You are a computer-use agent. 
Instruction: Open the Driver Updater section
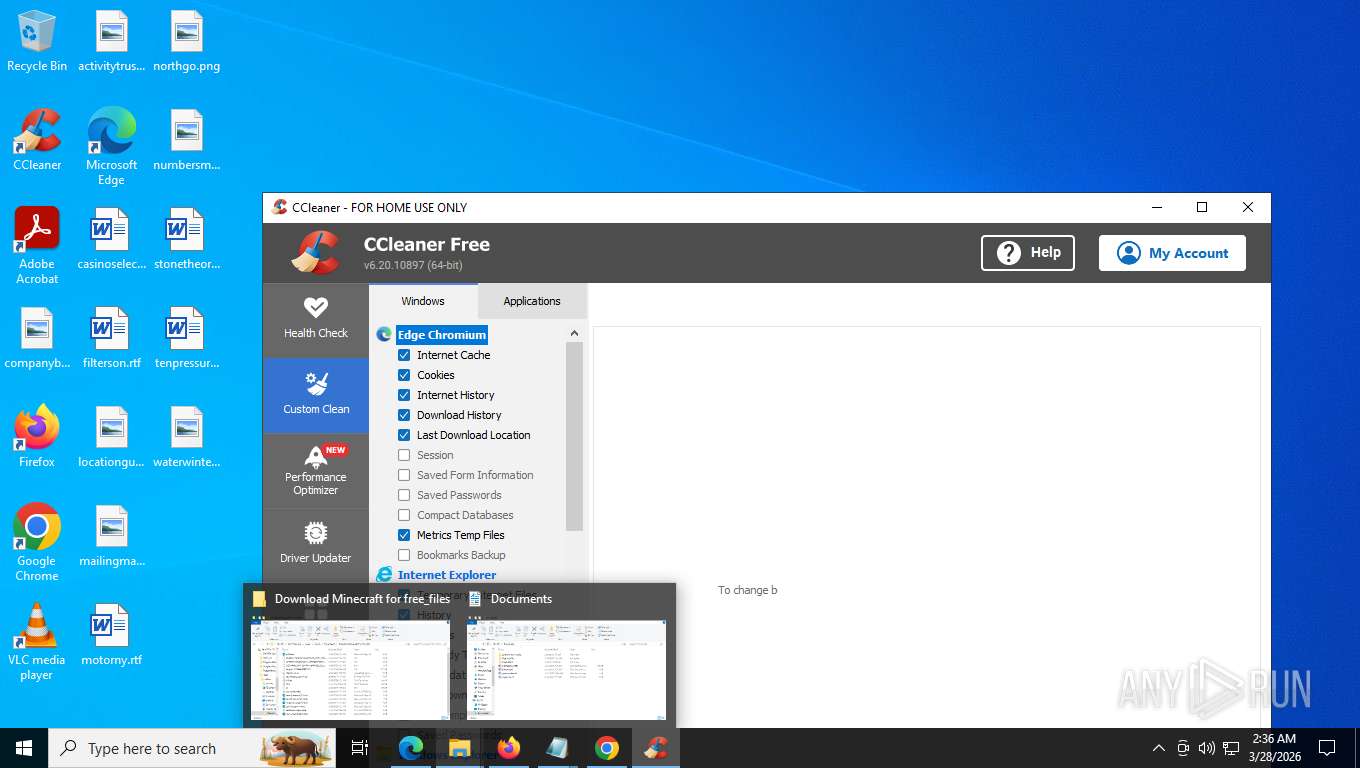point(316,543)
